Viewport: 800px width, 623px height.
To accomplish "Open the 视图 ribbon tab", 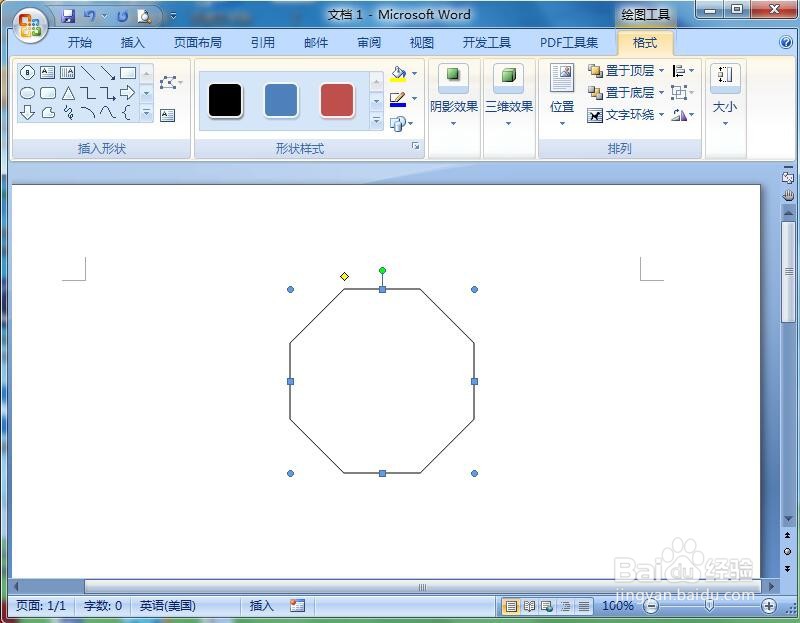I will tap(422, 42).
